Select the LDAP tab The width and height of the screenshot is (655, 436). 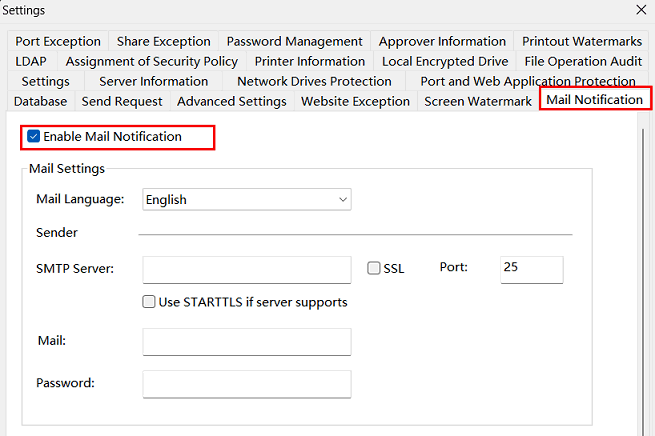pos(31,61)
